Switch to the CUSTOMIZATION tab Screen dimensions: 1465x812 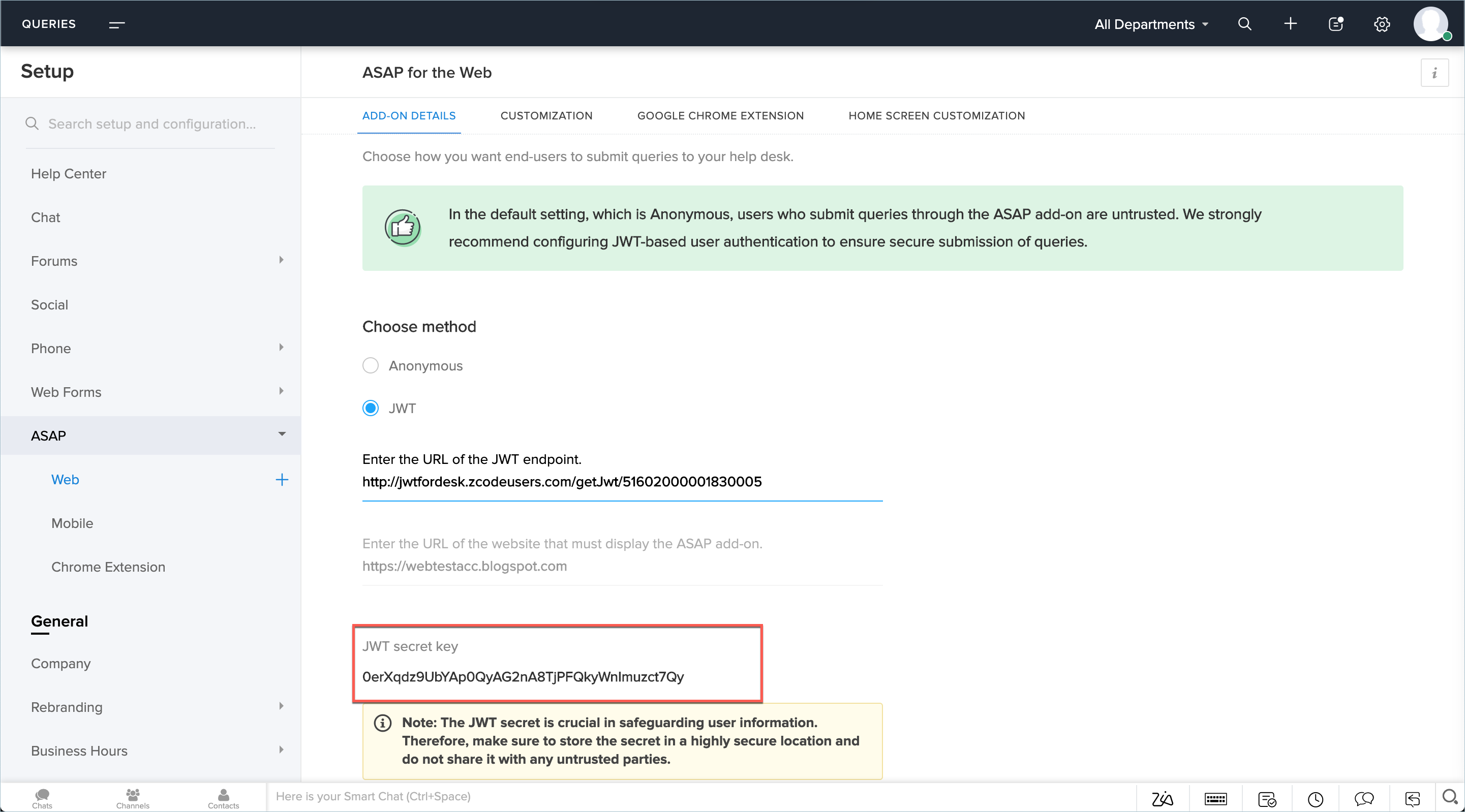tap(546, 115)
